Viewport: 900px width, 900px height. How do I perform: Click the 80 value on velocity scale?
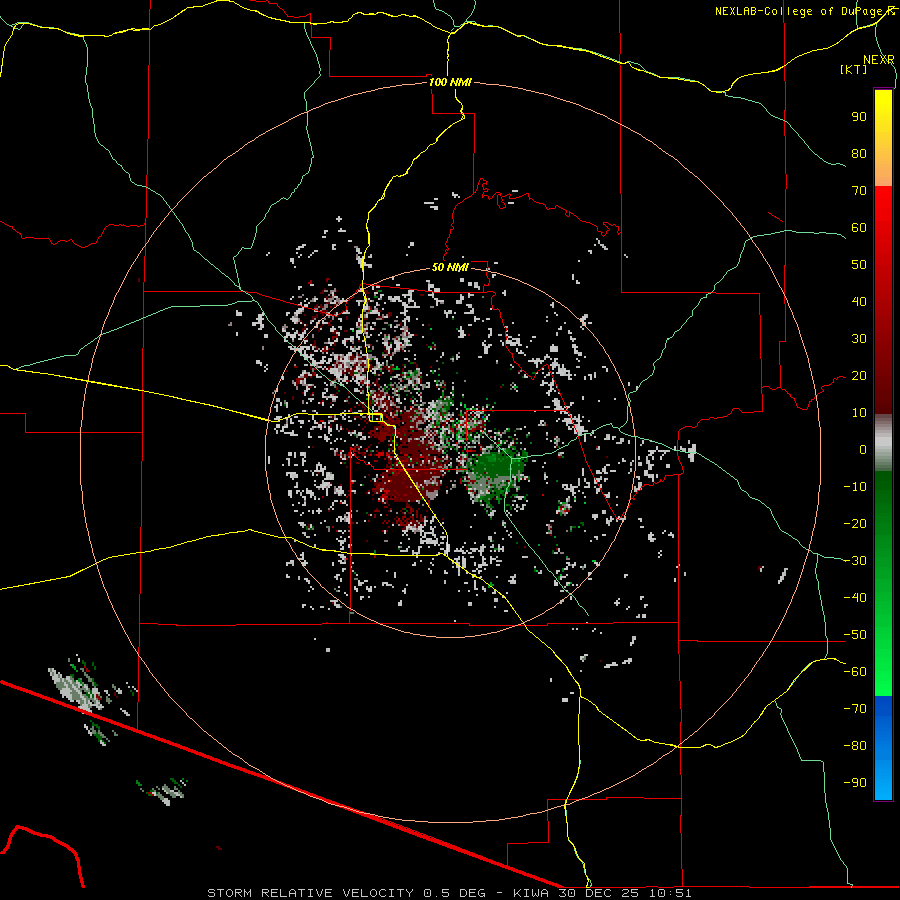[x=859, y=153]
